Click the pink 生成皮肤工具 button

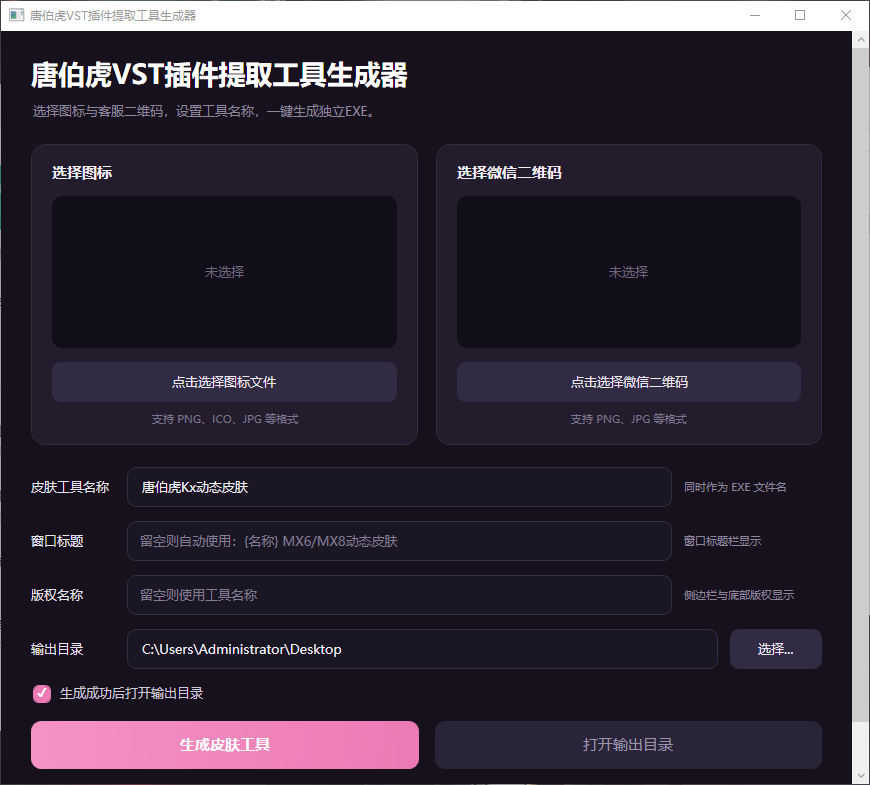pos(225,745)
